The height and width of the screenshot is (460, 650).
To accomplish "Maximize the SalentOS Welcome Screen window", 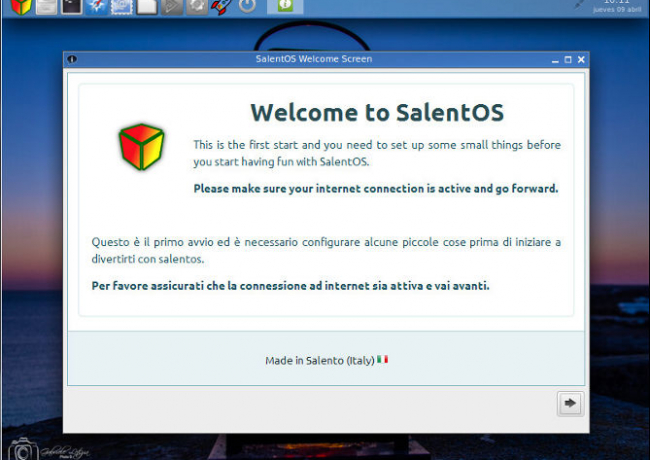I will [x=568, y=60].
